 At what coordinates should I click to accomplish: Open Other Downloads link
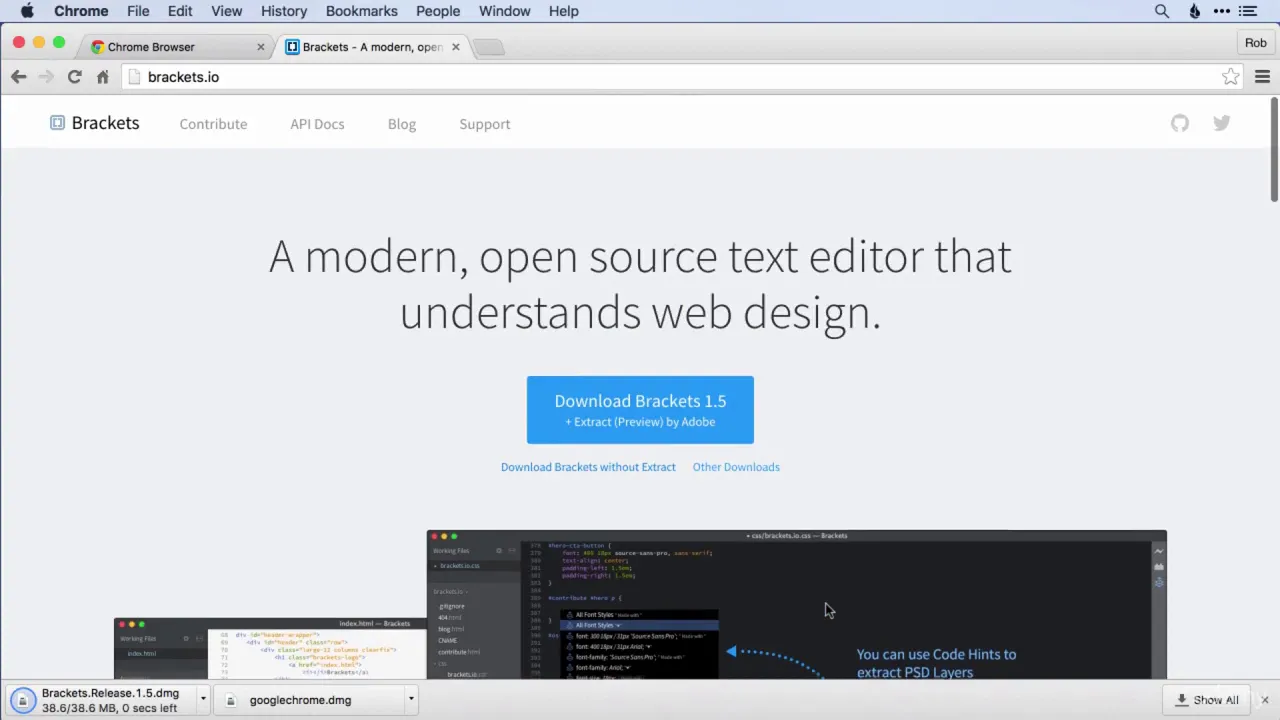(x=736, y=467)
